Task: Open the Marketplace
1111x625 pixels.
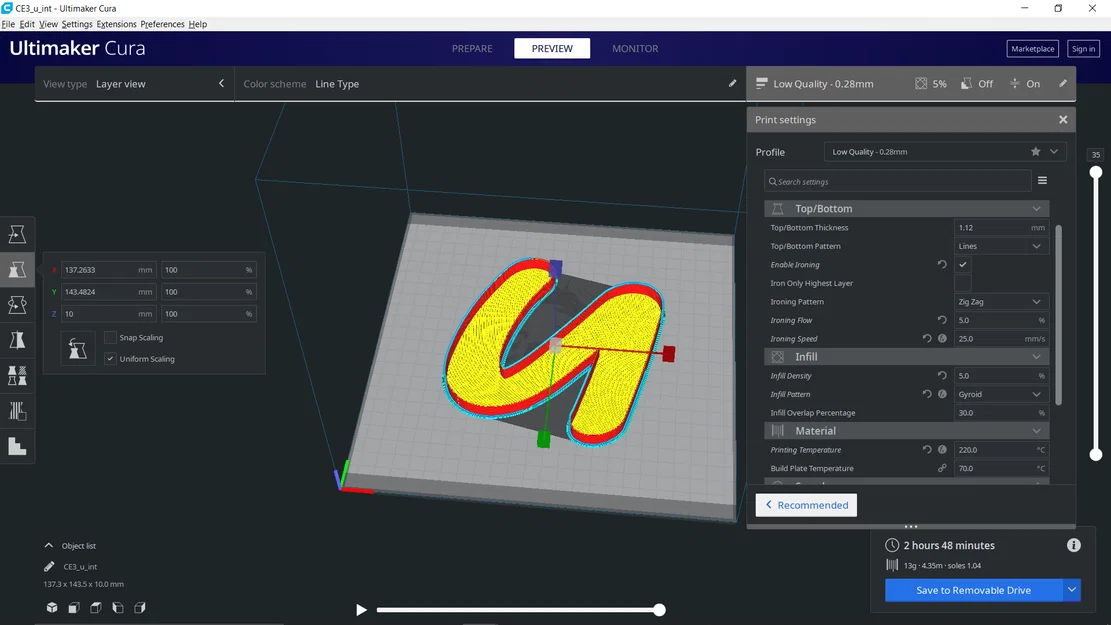Action: click(1032, 49)
